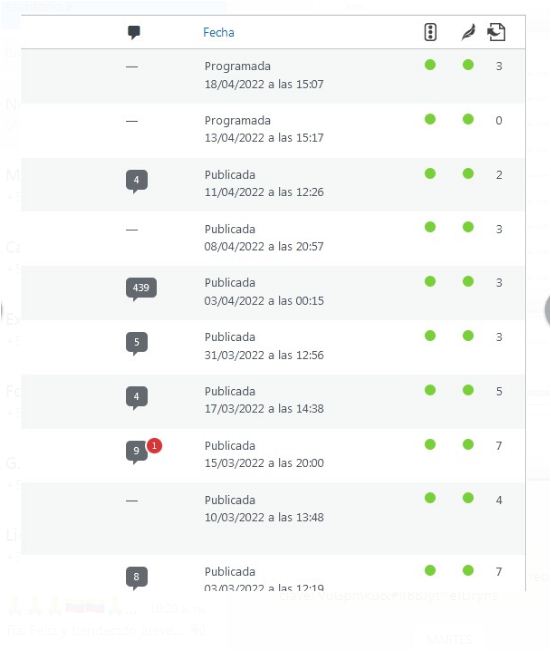Sort posts by the Fecha column
The width and height of the screenshot is (551, 651).
[x=218, y=32]
